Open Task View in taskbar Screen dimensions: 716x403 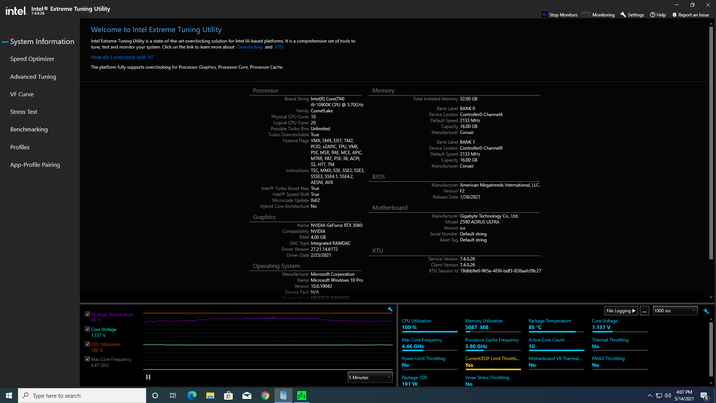[173, 395]
